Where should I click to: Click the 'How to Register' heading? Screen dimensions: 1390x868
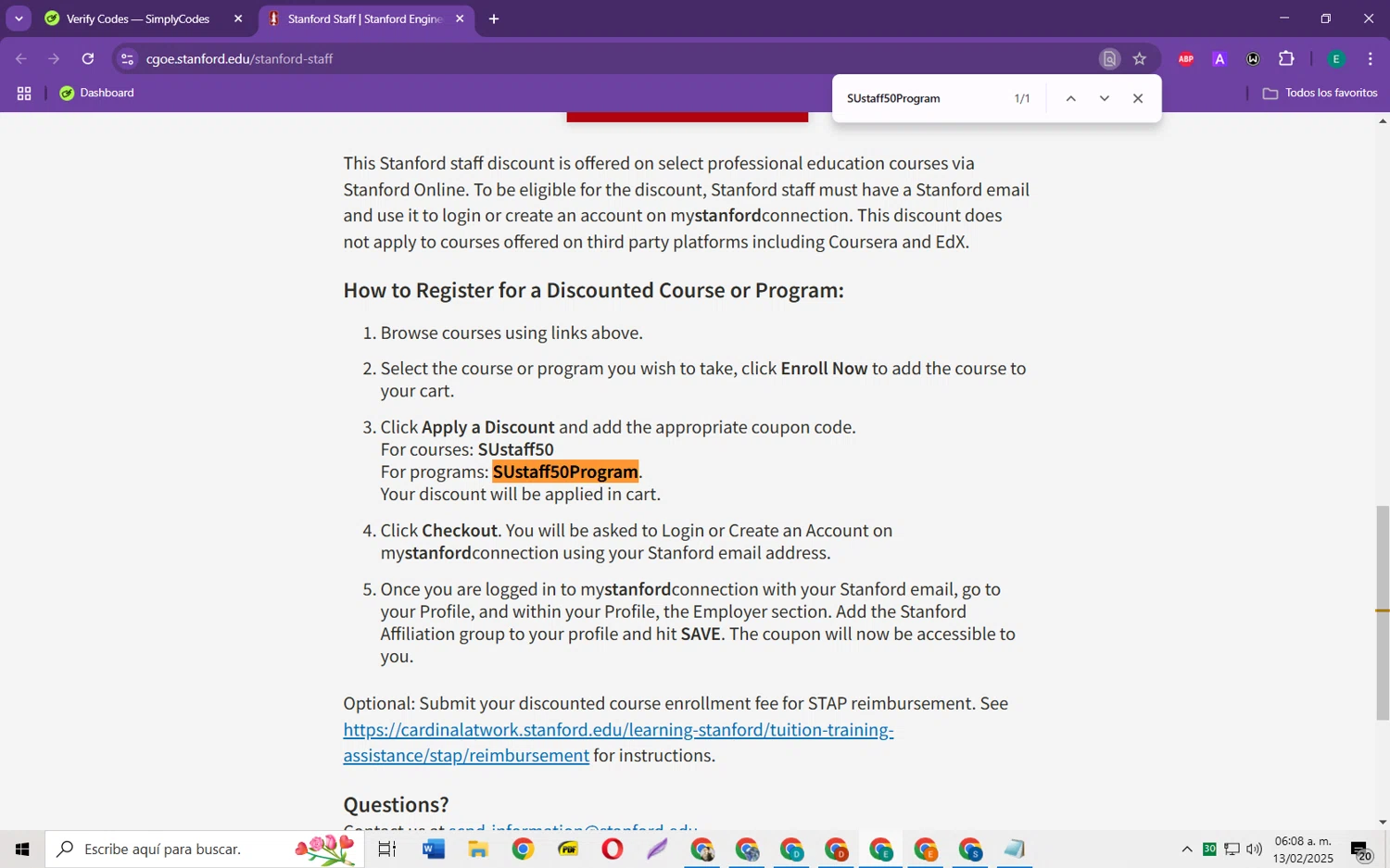[593, 290]
